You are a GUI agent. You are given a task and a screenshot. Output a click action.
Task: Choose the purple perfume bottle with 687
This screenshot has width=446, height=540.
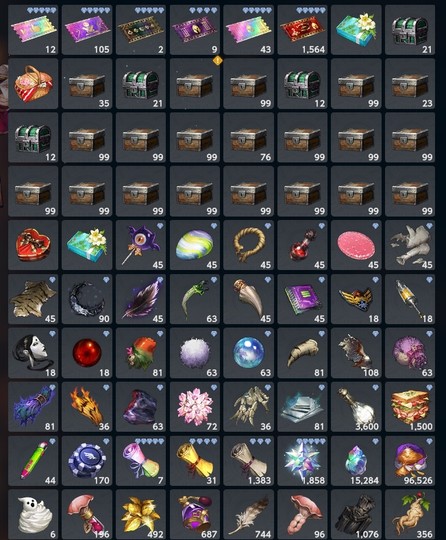coord(195,515)
